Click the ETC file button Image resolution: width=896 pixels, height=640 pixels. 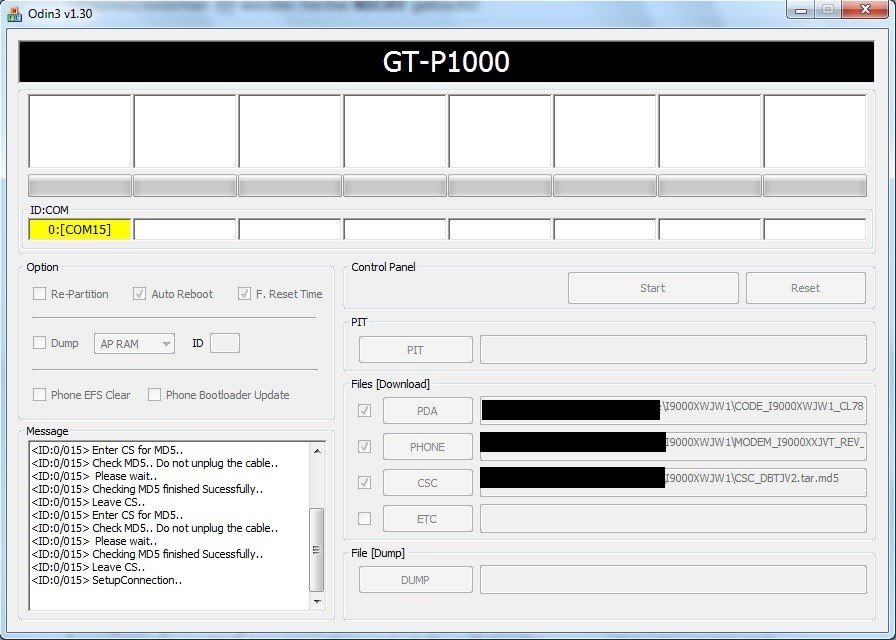427,518
